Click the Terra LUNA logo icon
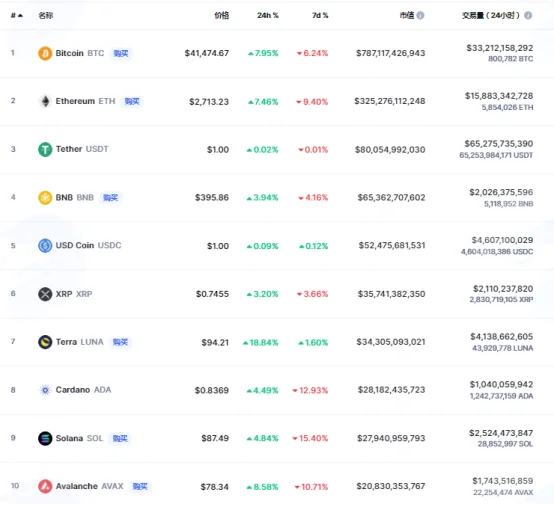This screenshot has height=505, width=554. click(45, 342)
